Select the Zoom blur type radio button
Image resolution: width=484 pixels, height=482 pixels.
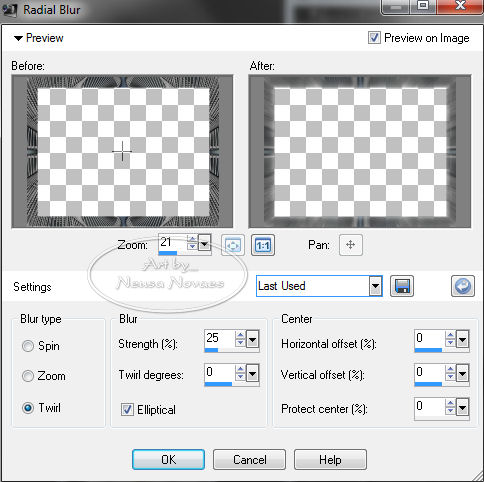point(28,376)
